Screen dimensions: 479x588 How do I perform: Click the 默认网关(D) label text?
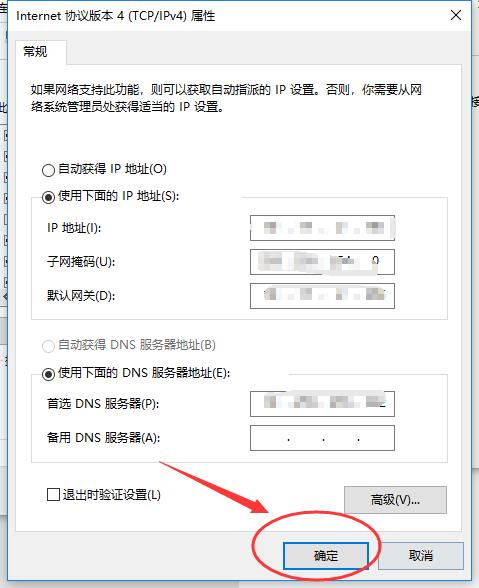click(x=81, y=296)
